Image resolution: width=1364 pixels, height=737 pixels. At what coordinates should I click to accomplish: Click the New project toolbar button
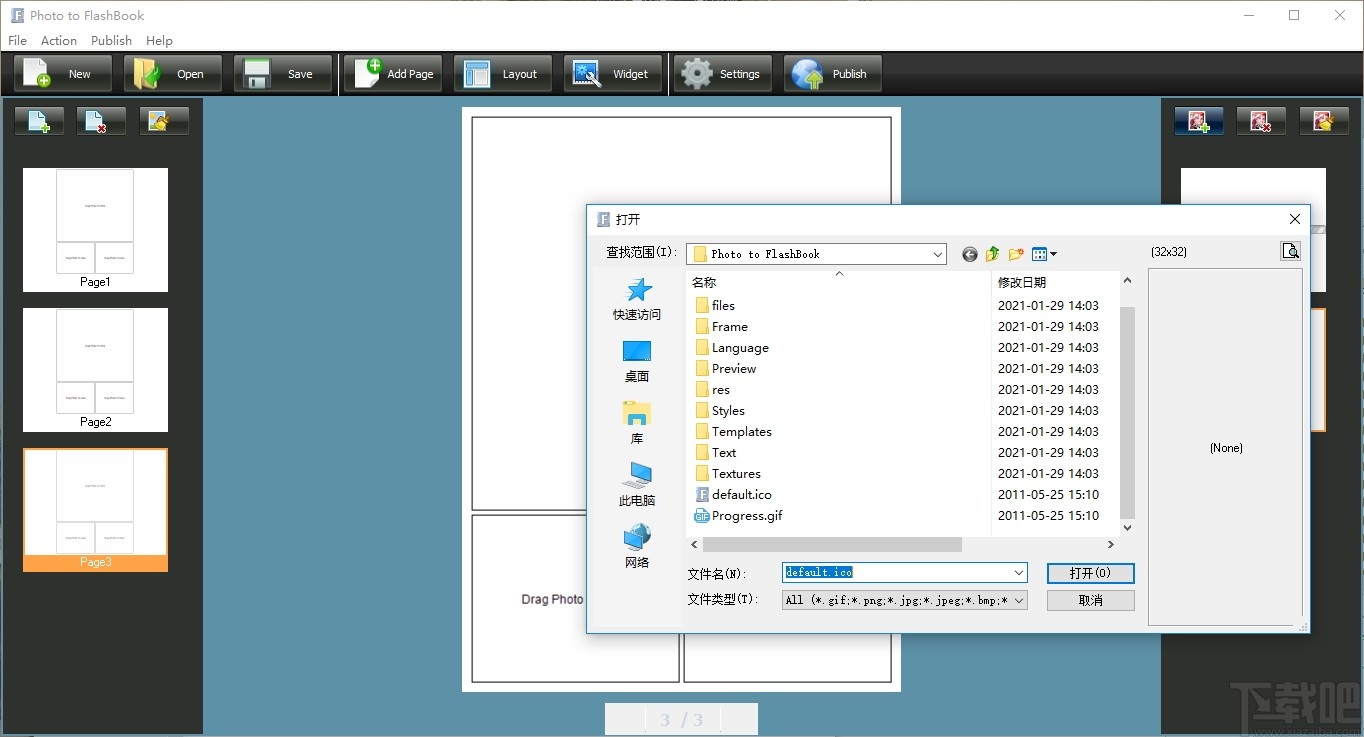click(63, 74)
